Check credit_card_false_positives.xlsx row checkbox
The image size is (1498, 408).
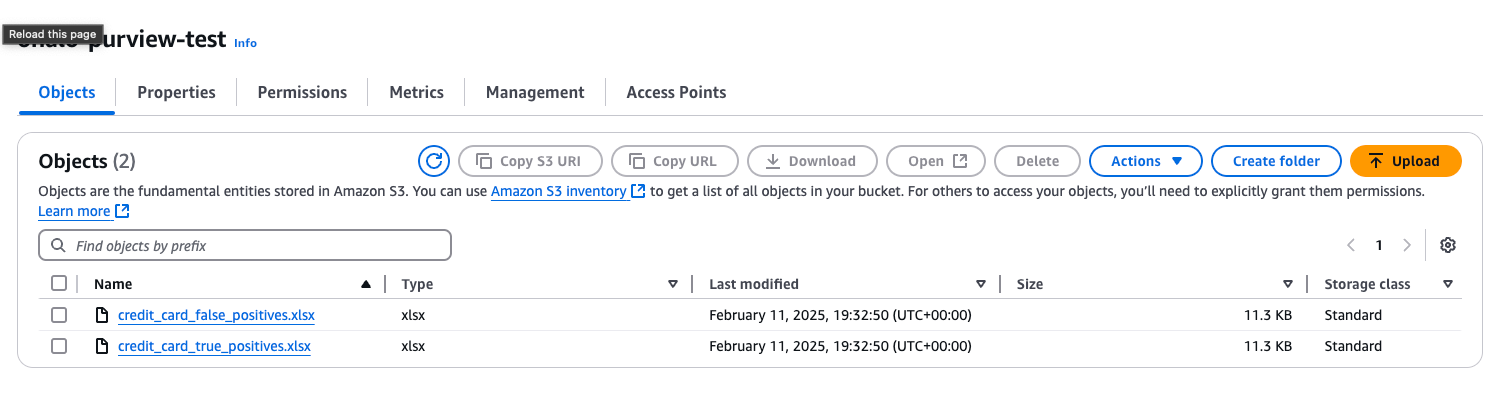[x=59, y=316]
